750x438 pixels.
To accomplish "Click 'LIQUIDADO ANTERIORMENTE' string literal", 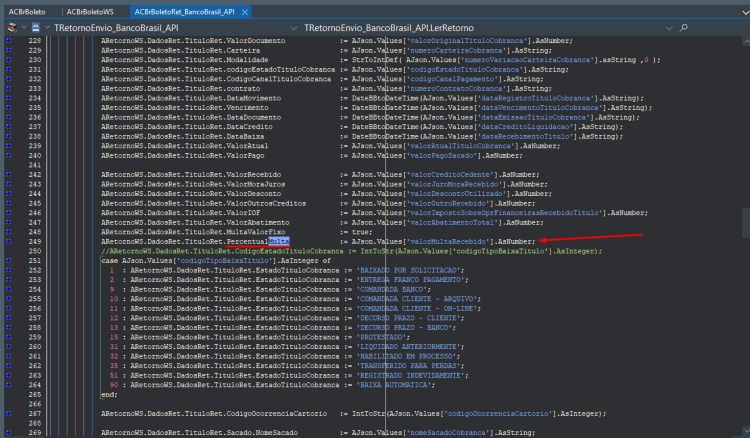I will pos(408,347).
